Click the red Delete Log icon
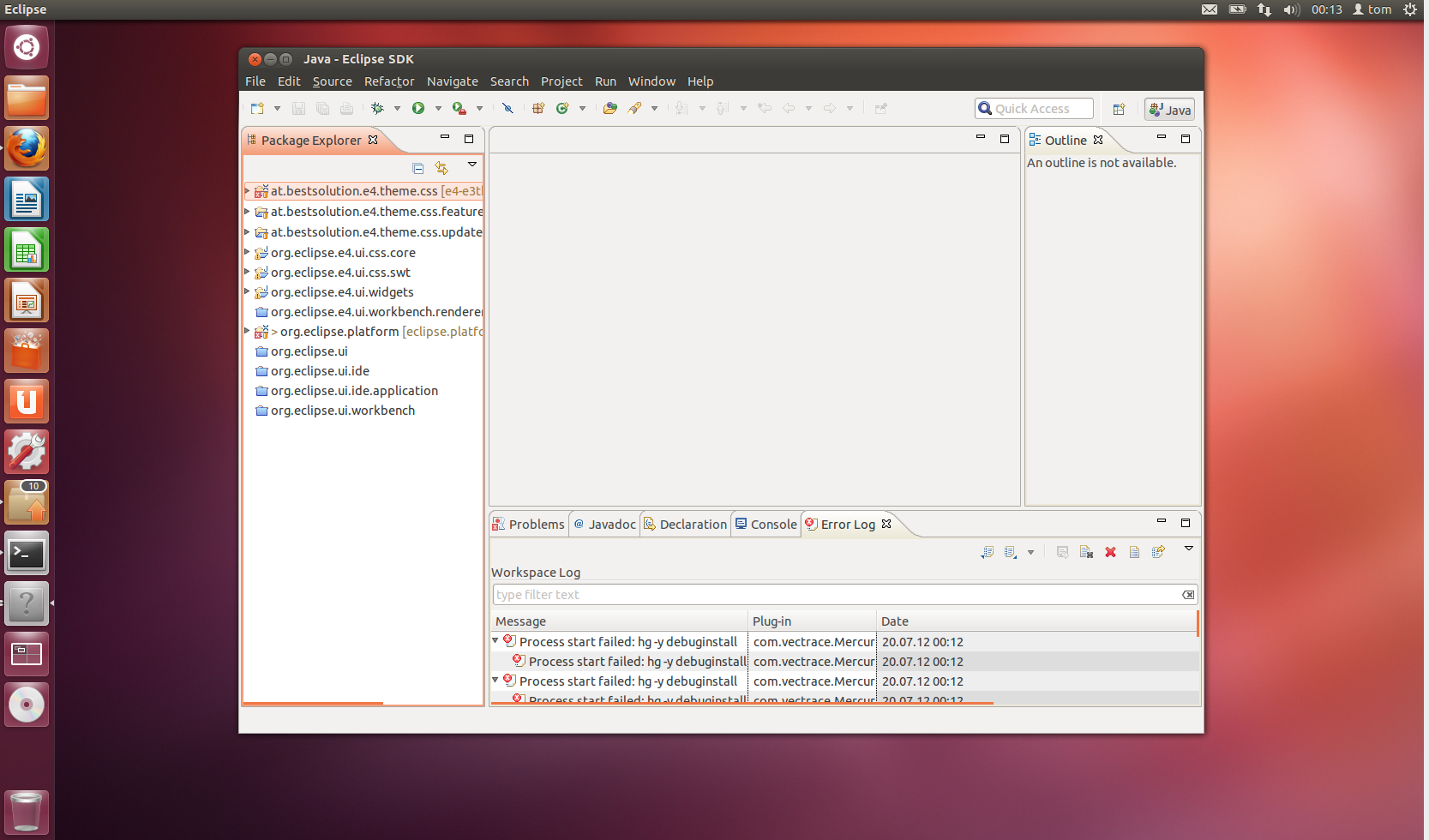The image size is (1429, 840). [x=1110, y=552]
